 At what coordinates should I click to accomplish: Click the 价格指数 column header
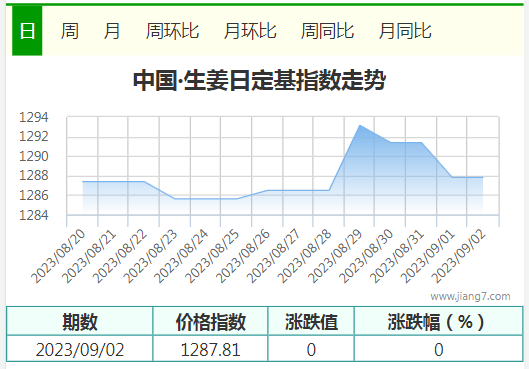[211, 322]
